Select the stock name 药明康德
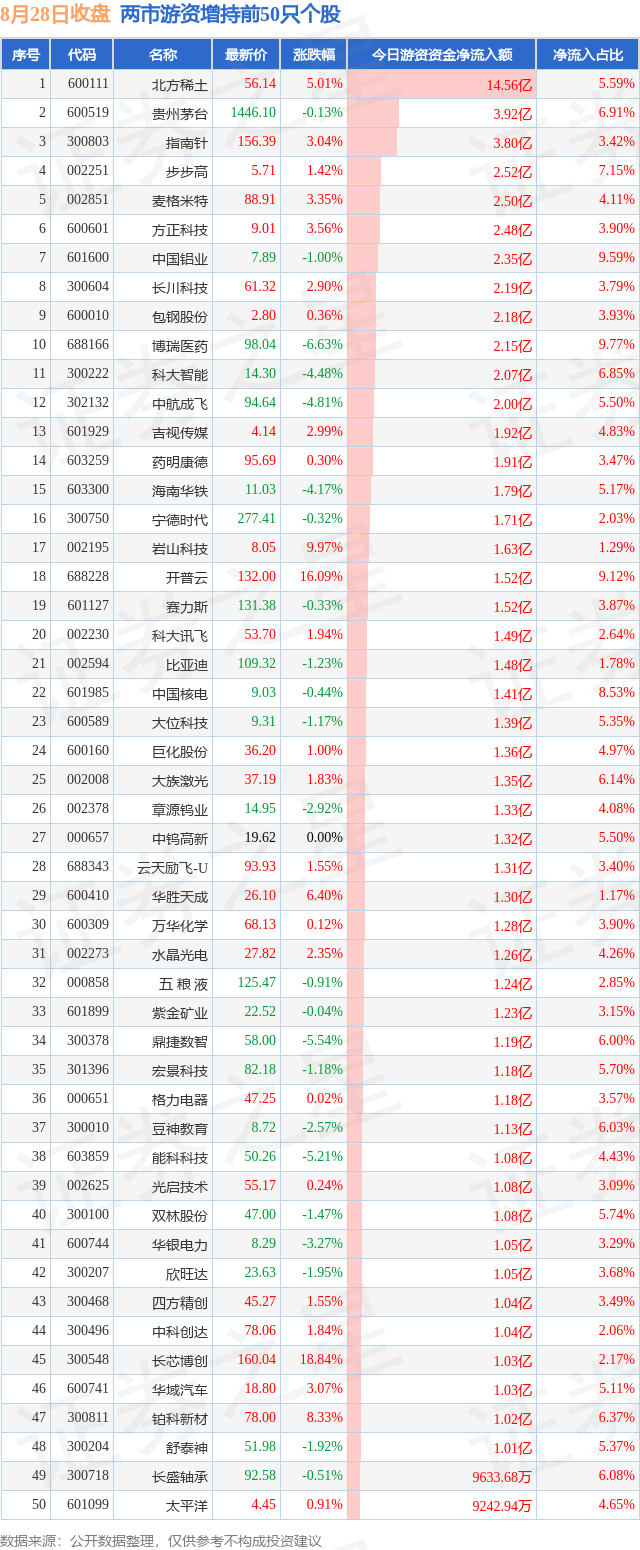This screenshot has width=640, height=1550. click(180, 462)
